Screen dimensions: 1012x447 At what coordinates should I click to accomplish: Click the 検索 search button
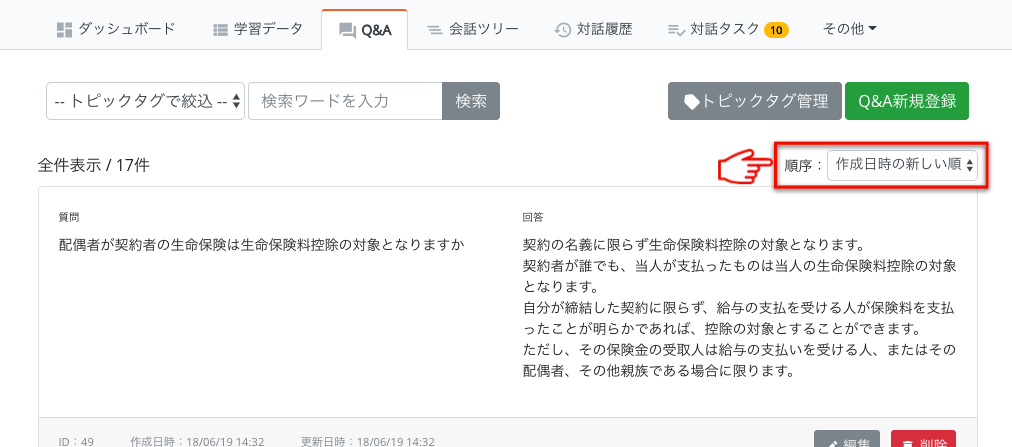(471, 101)
